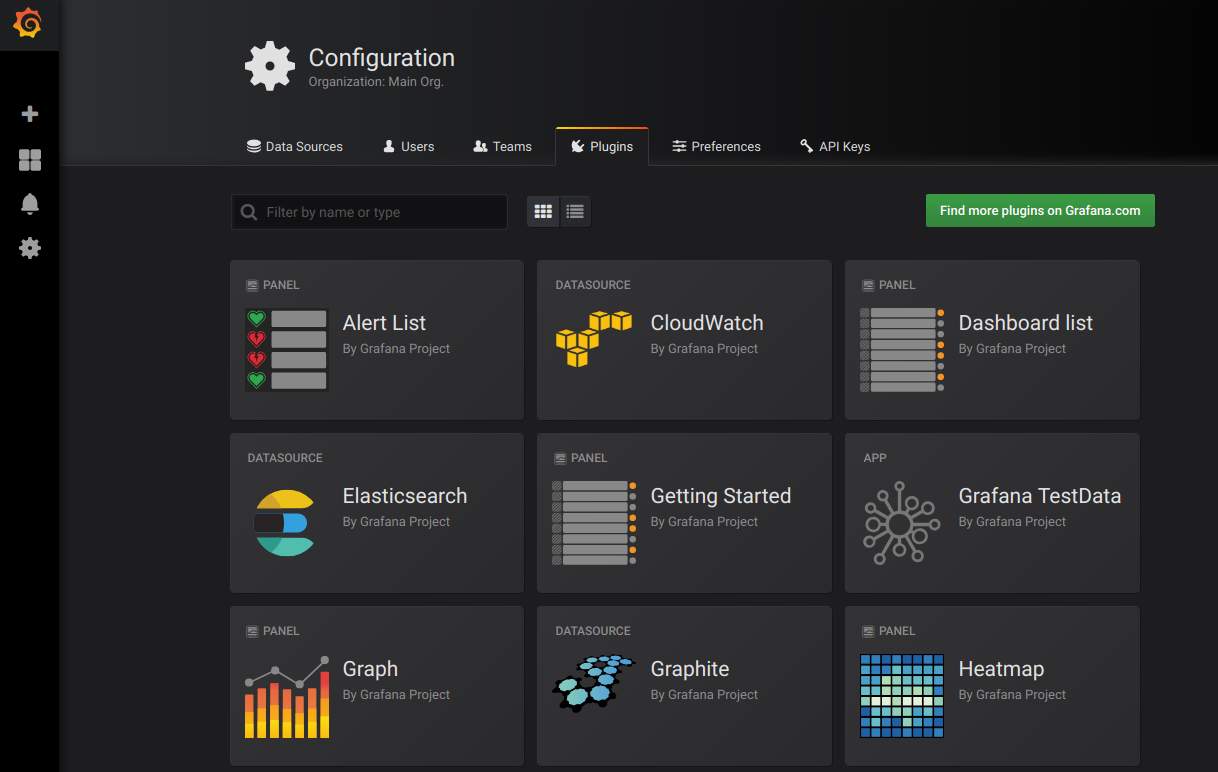Click the search magnifier icon in filter box
The width and height of the screenshot is (1218, 772).
pos(249,212)
